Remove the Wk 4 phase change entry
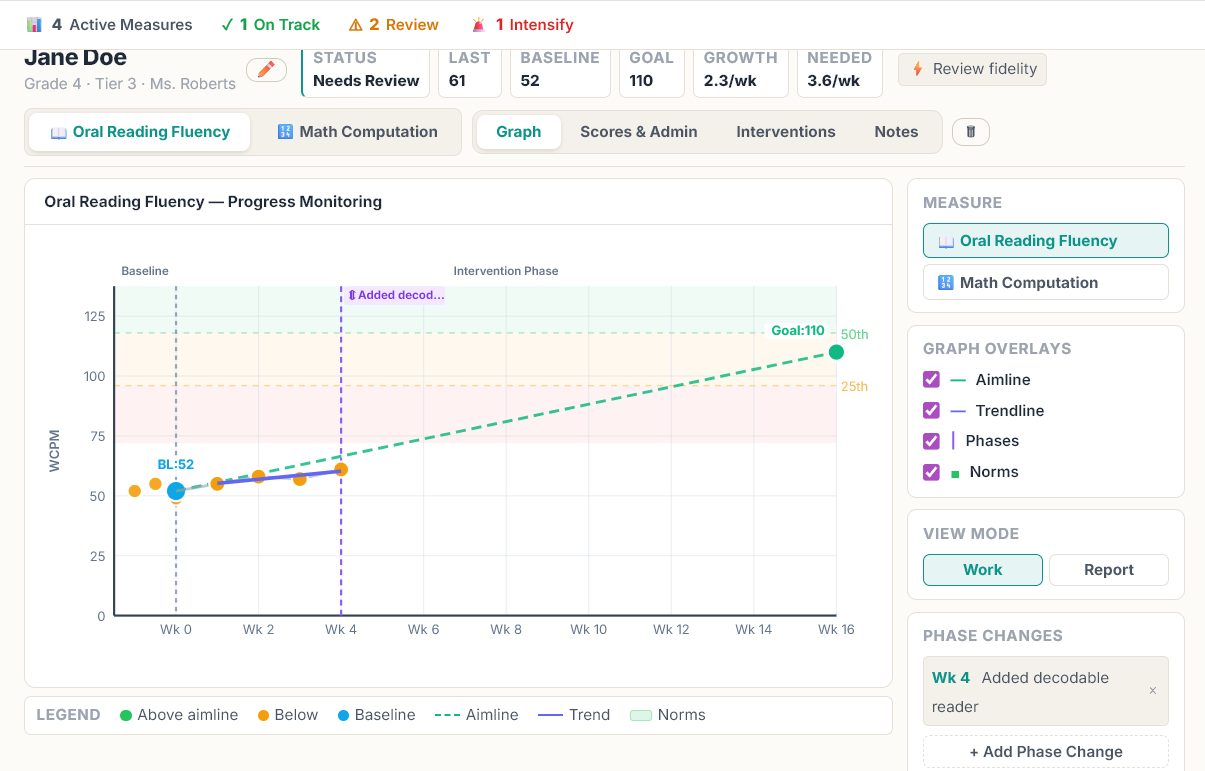The image size is (1205, 771). (x=1152, y=691)
